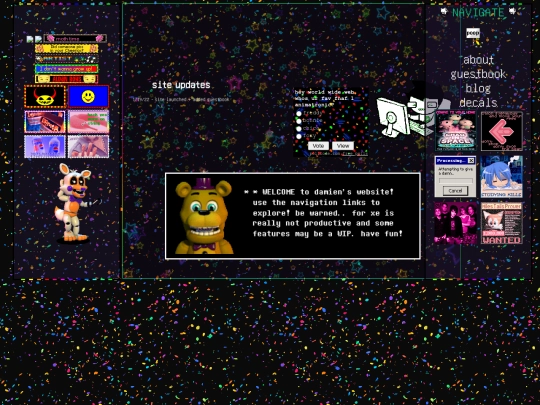Click the yellow flower-bordered blinkie
This screenshot has height=405, width=540.
point(66,49)
